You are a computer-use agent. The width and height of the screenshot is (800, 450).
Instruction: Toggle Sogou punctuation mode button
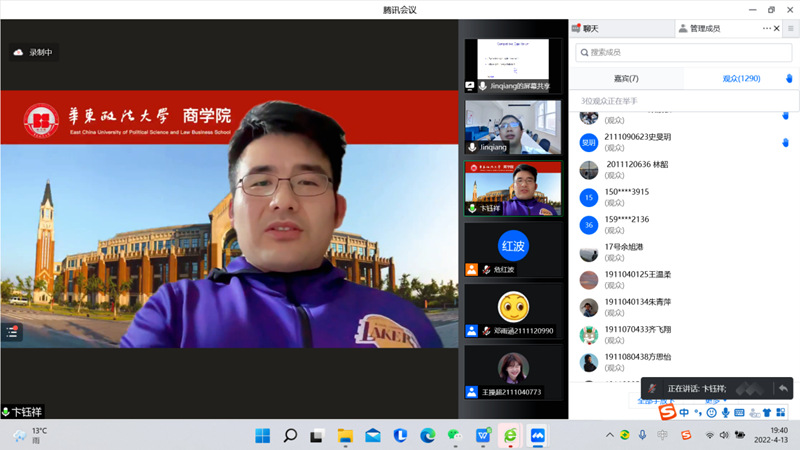(x=698, y=412)
